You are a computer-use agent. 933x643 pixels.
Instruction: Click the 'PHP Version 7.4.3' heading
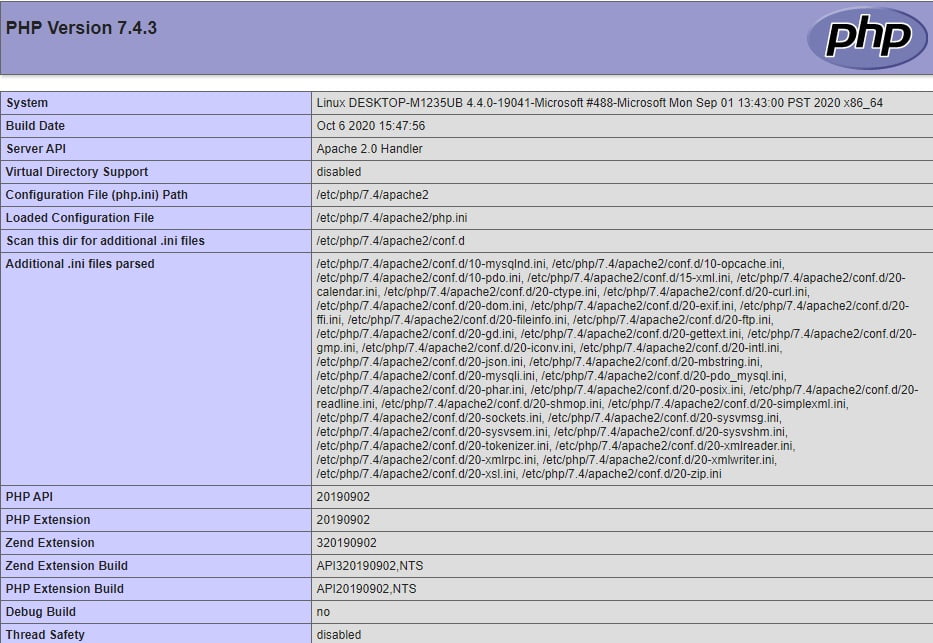(x=82, y=28)
